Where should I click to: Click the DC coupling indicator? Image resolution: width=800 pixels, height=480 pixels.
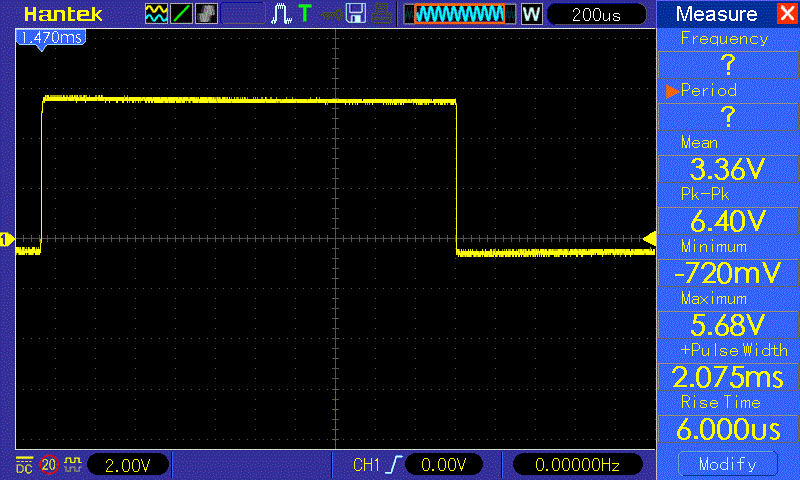point(23,465)
